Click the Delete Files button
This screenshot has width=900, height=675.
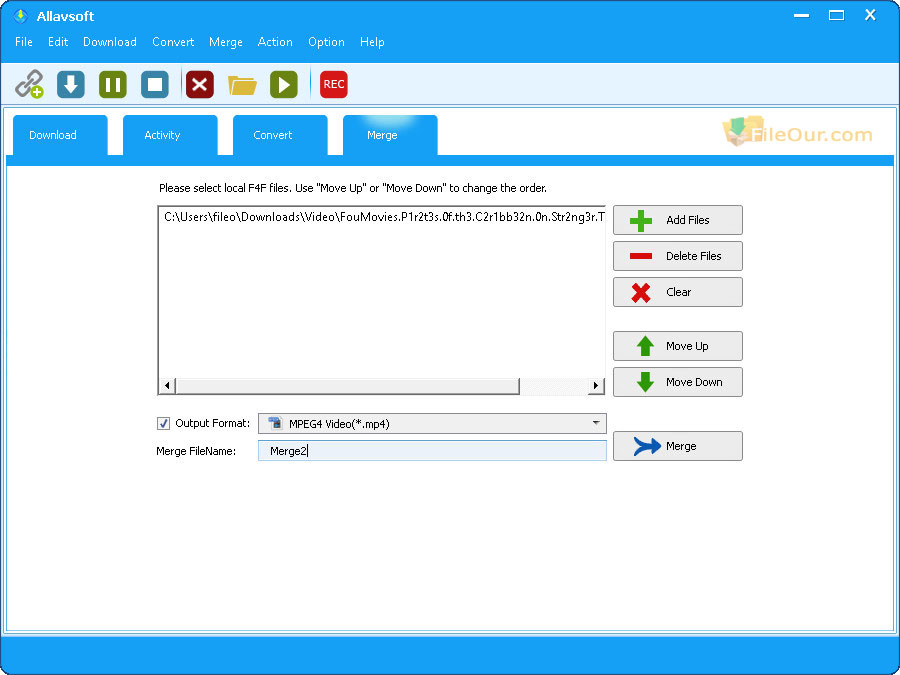(678, 256)
